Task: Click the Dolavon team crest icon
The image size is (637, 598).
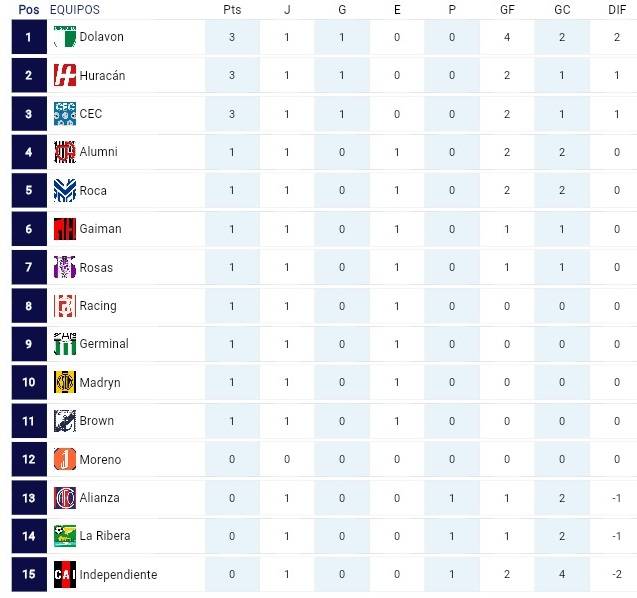Action: [65, 37]
